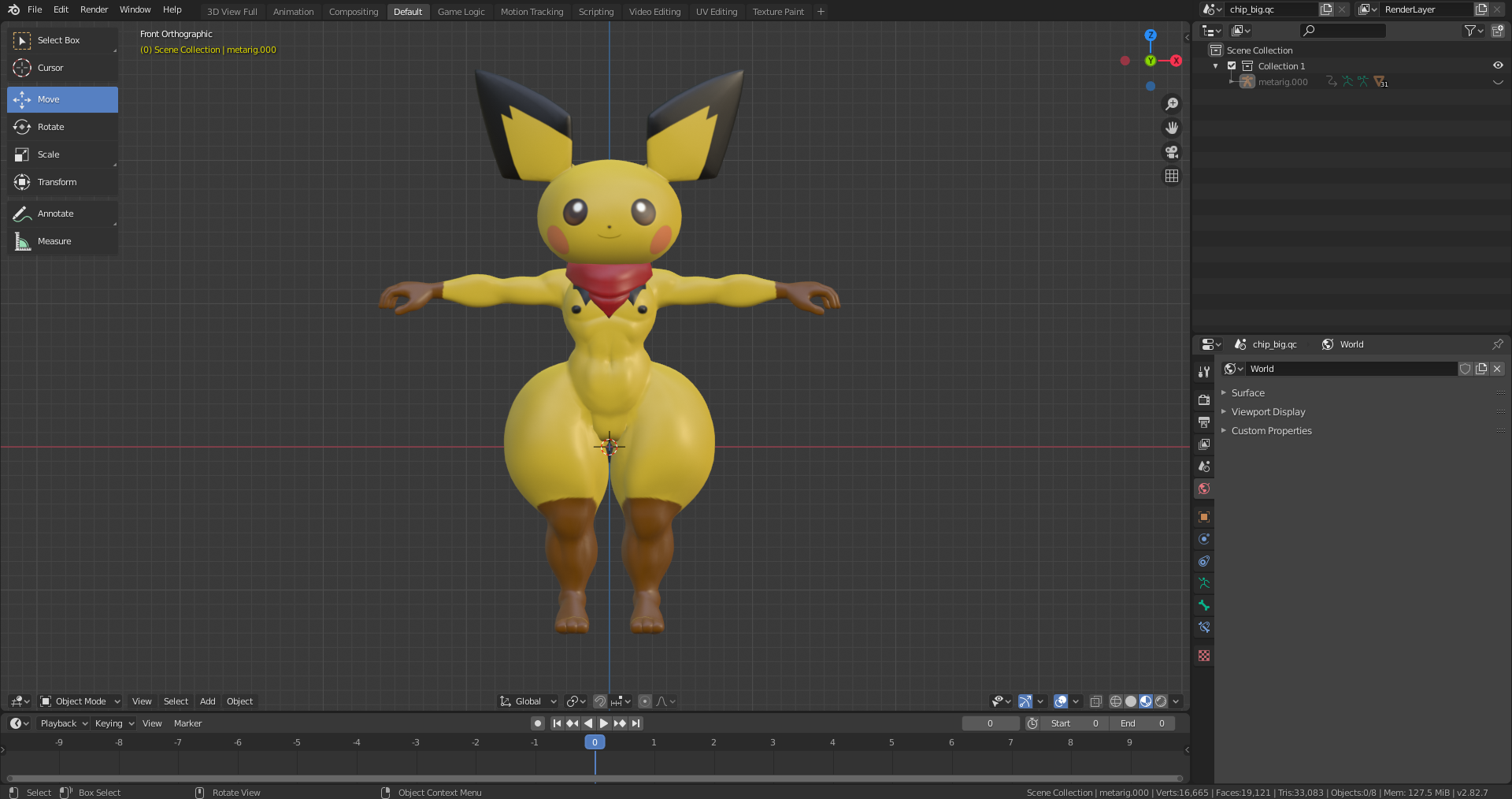Screen dimensions: 1512x799
Task: Toggle show gizmo button
Action: [1025, 701]
